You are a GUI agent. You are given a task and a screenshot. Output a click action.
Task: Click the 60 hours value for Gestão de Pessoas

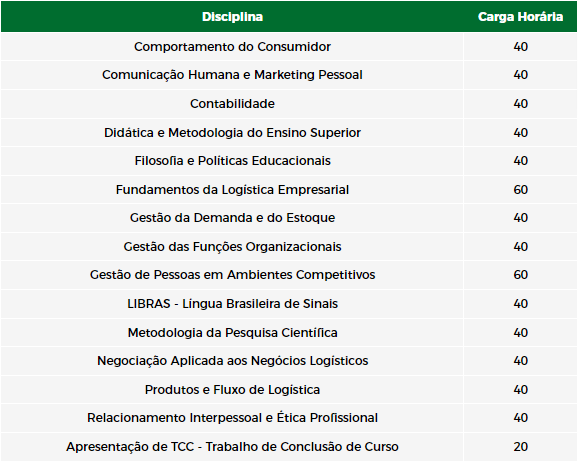click(520, 275)
